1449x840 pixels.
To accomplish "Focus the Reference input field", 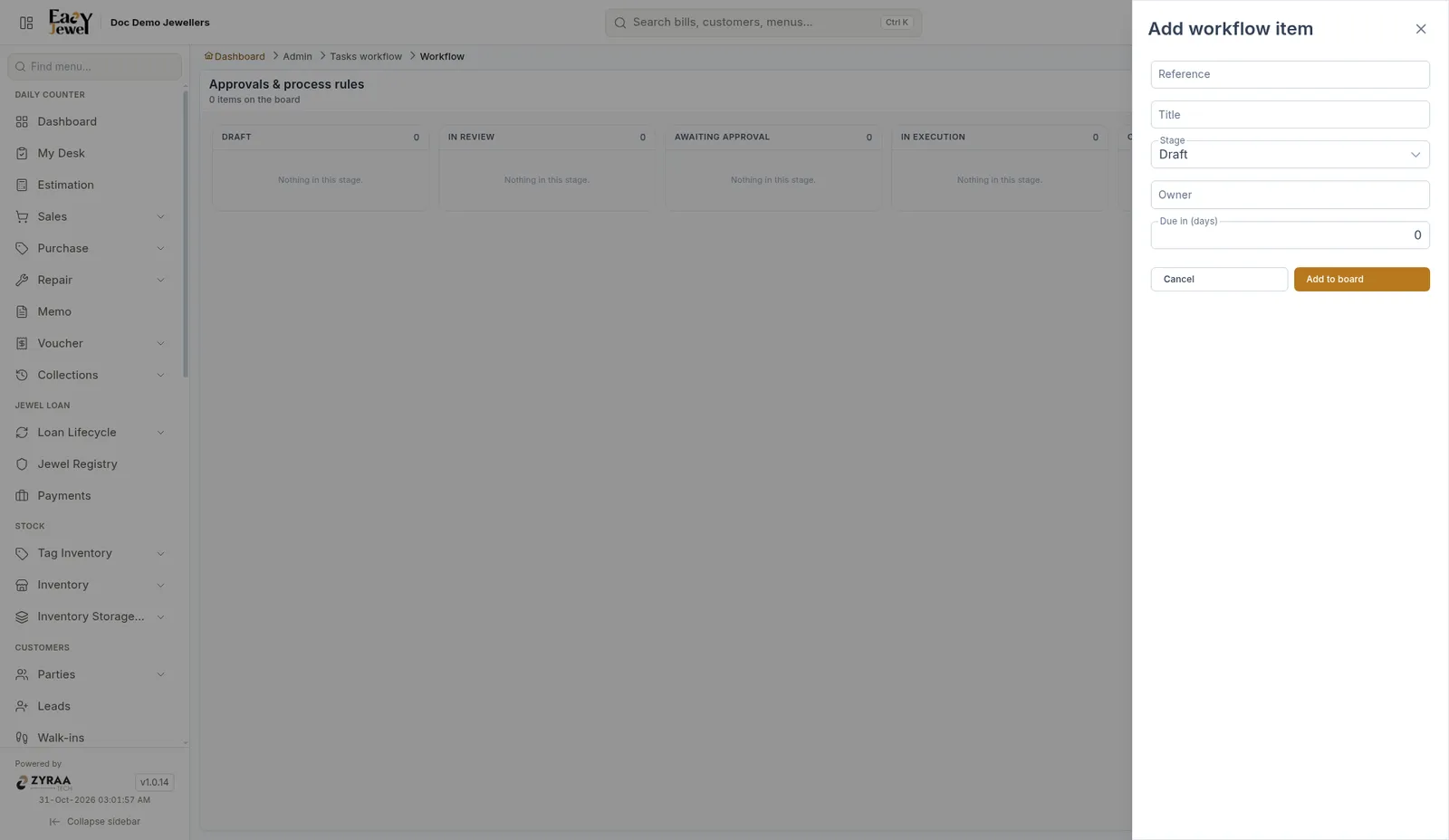I will [x=1290, y=74].
